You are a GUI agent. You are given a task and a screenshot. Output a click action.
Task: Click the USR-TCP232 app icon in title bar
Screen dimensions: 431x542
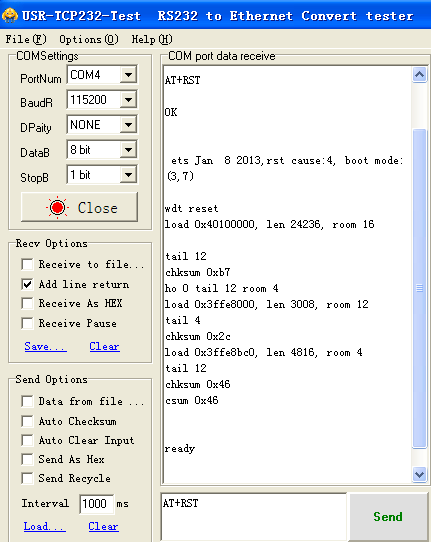click(10, 16)
